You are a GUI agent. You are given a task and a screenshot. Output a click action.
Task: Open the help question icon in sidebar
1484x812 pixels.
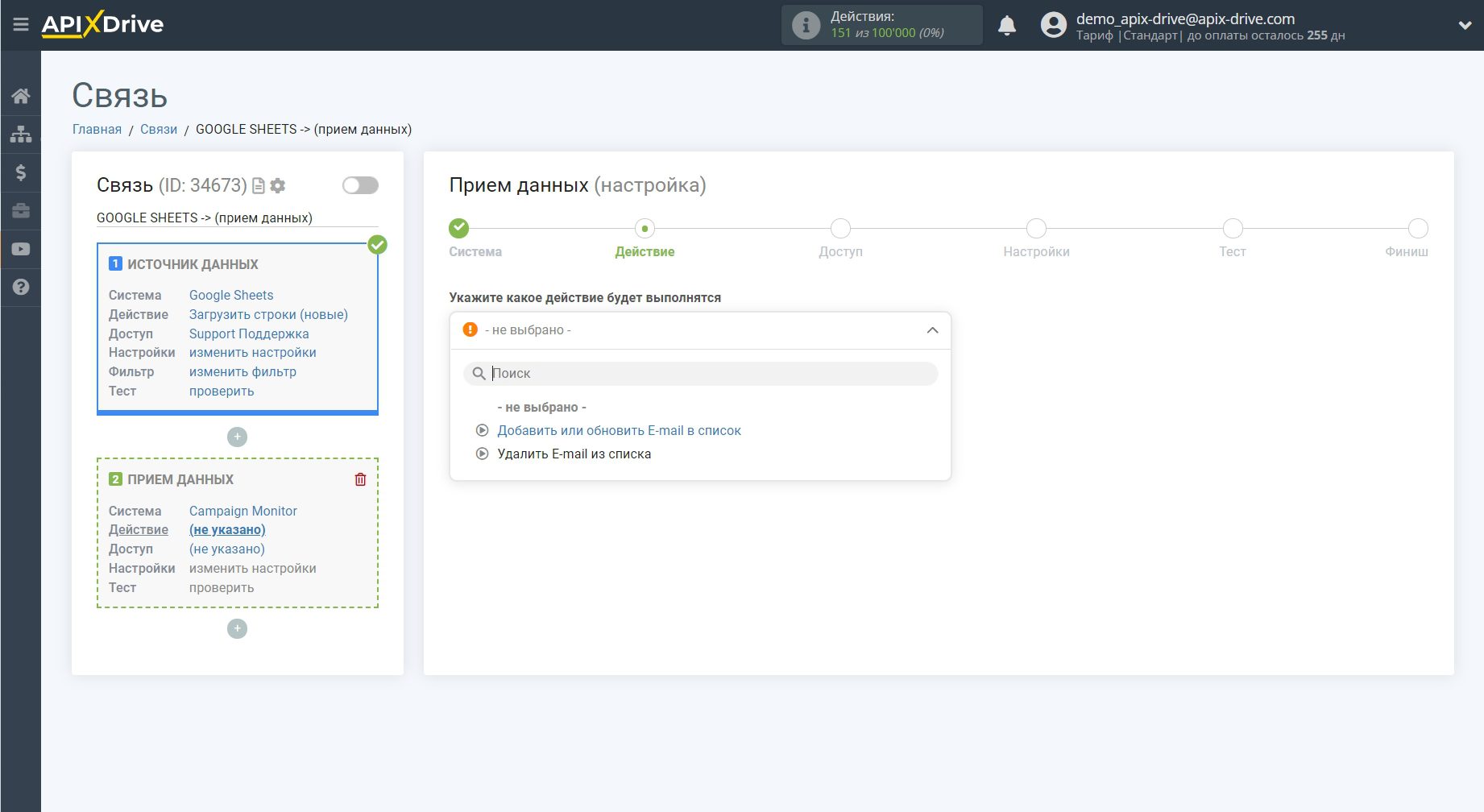point(21,287)
